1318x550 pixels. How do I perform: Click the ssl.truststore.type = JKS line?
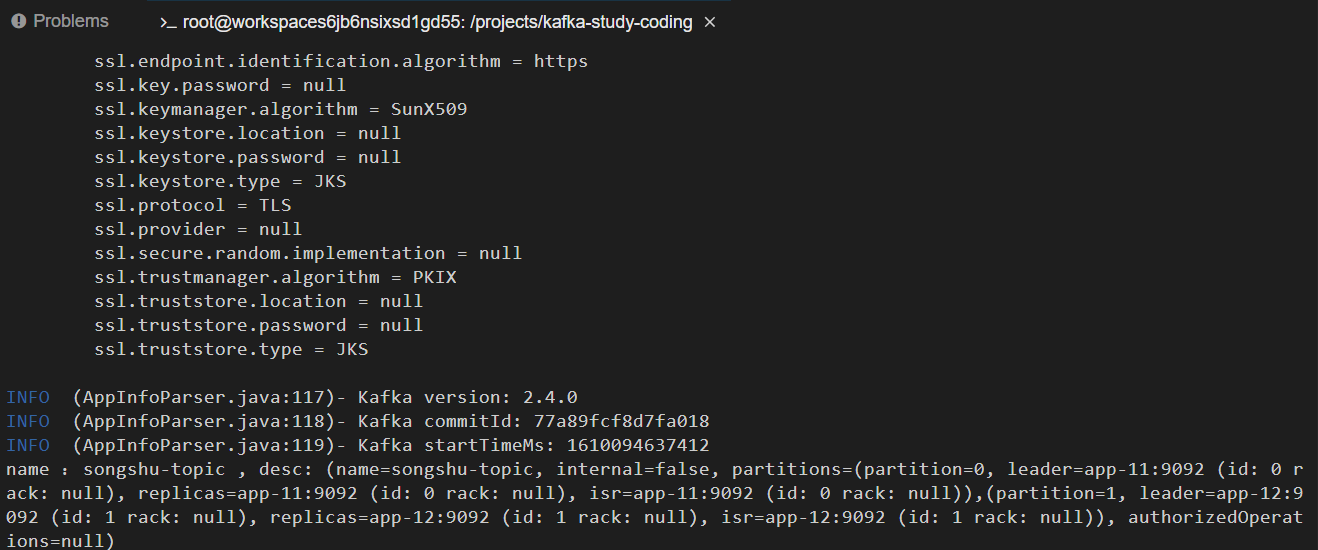point(231,349)
